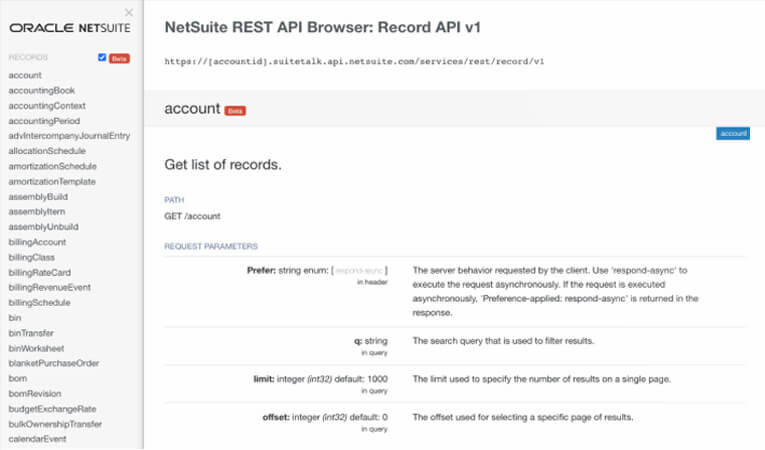
Task: Select the amortizationSchedule record
Action: tap(52, 166)
